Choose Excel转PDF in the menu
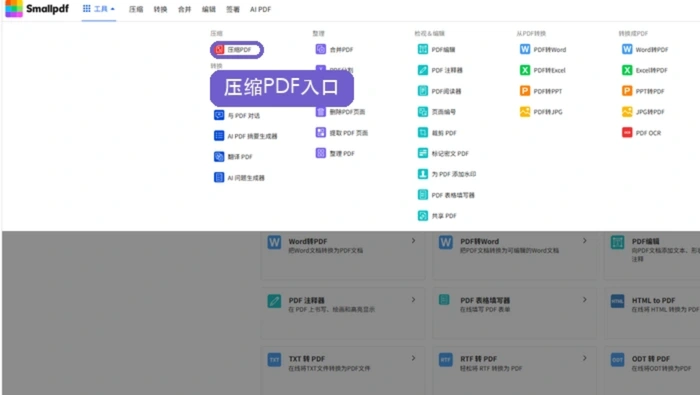 point(645,70)
